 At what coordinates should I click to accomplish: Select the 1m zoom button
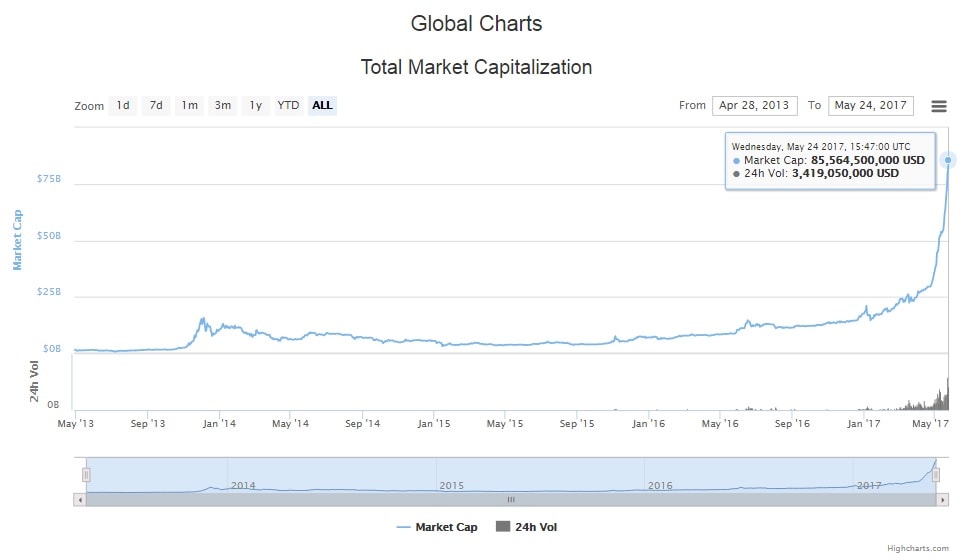click(189, 105)
